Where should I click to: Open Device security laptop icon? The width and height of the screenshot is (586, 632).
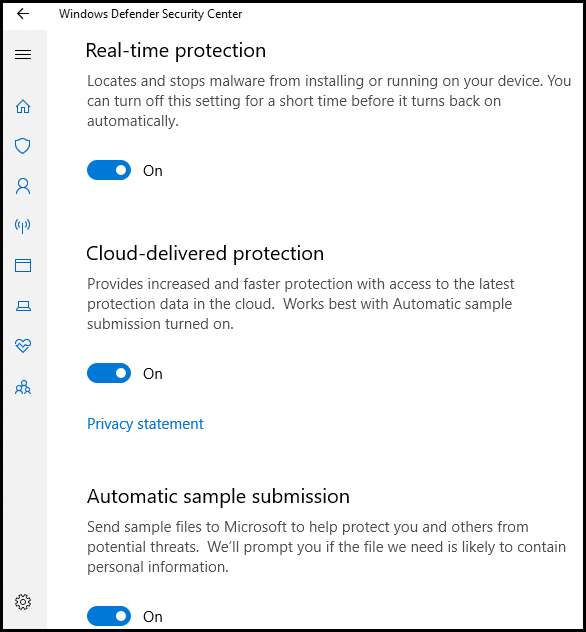(x=23, y=306)
